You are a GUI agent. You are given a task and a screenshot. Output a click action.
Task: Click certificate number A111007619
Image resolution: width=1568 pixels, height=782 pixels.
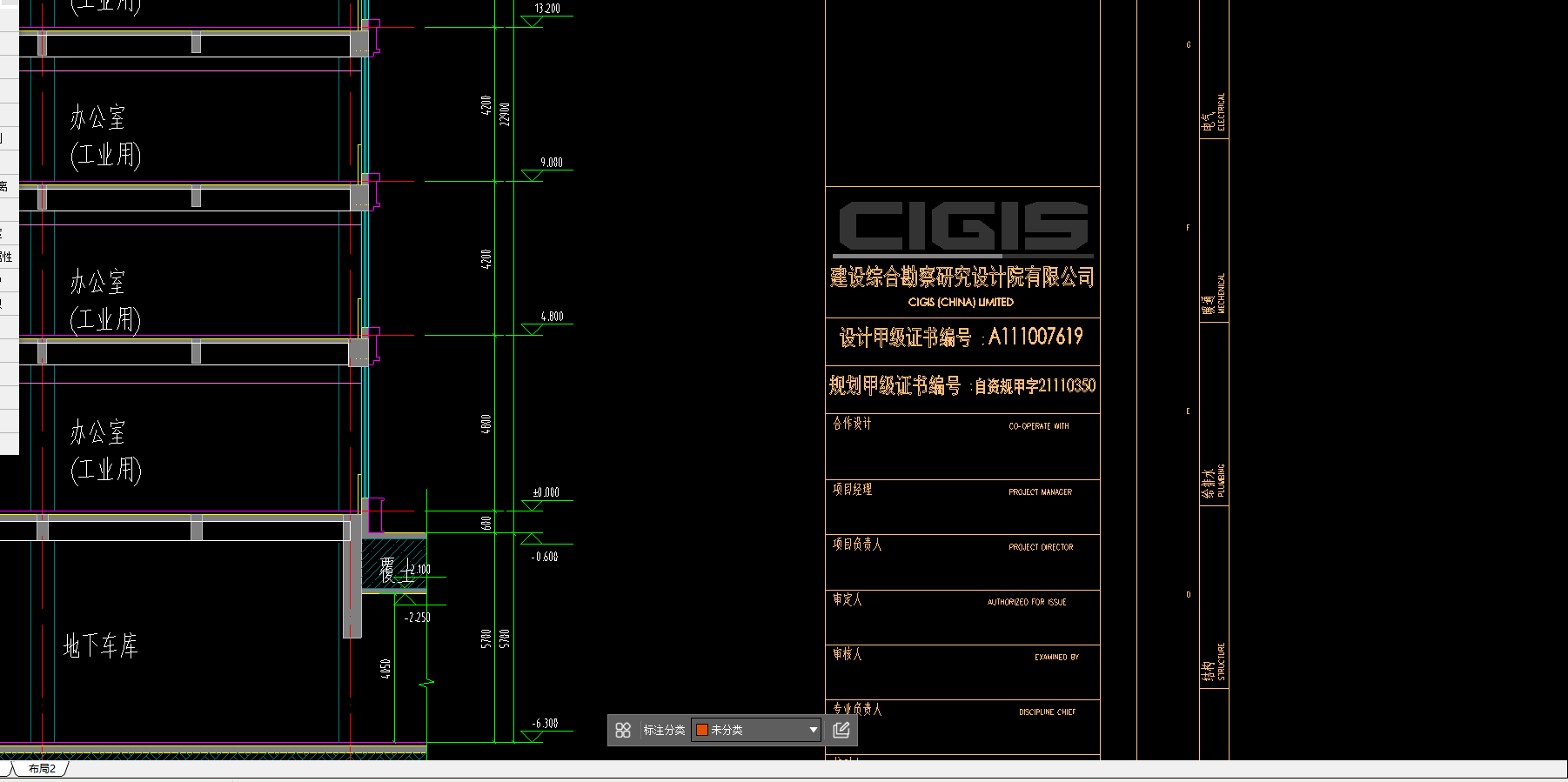[x=1035, y=337]
